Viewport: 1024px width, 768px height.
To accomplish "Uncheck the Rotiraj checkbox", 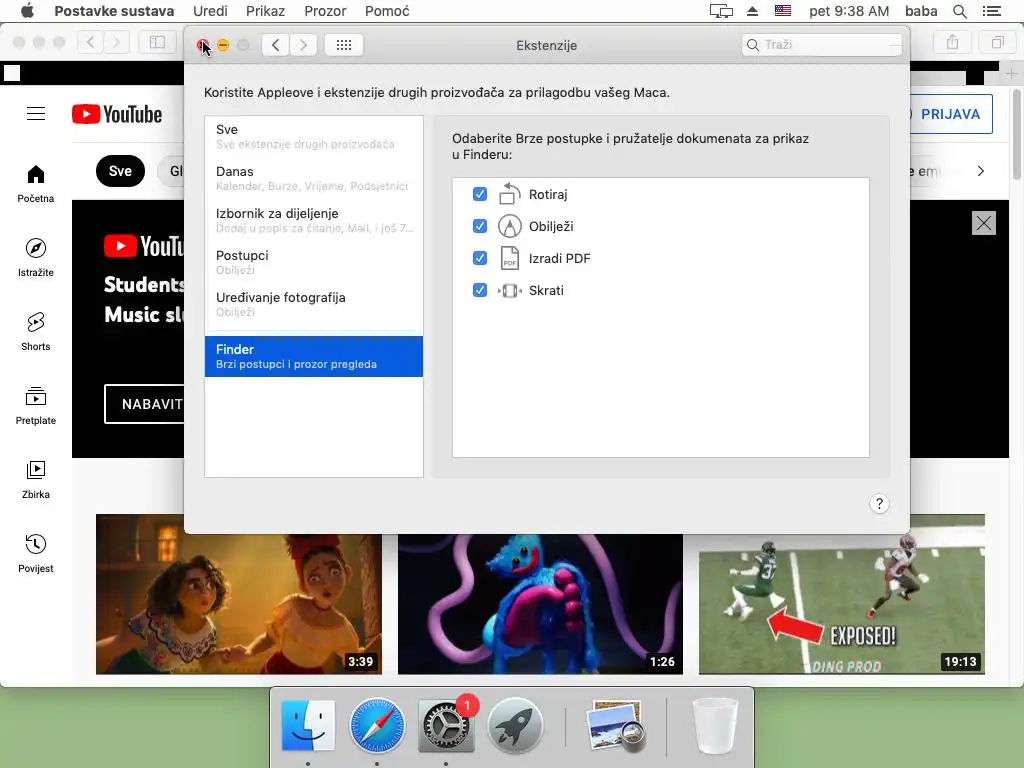I will tap(479, 194).
